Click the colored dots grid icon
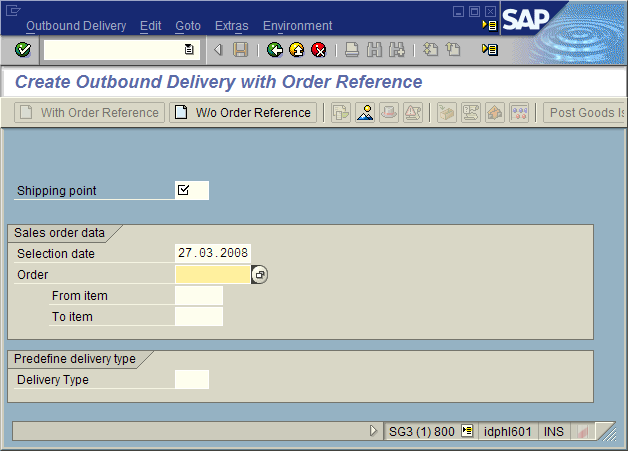 click(519, 113)
